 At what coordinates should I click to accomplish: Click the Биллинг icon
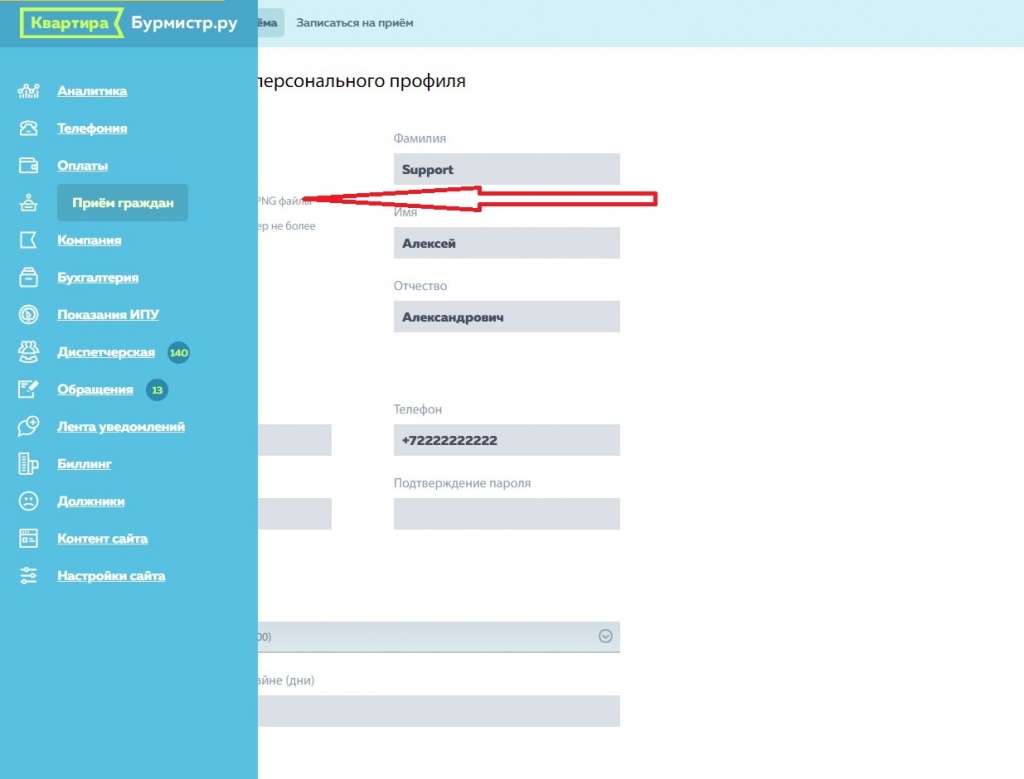pyautogui.click(x=28, y=464)
